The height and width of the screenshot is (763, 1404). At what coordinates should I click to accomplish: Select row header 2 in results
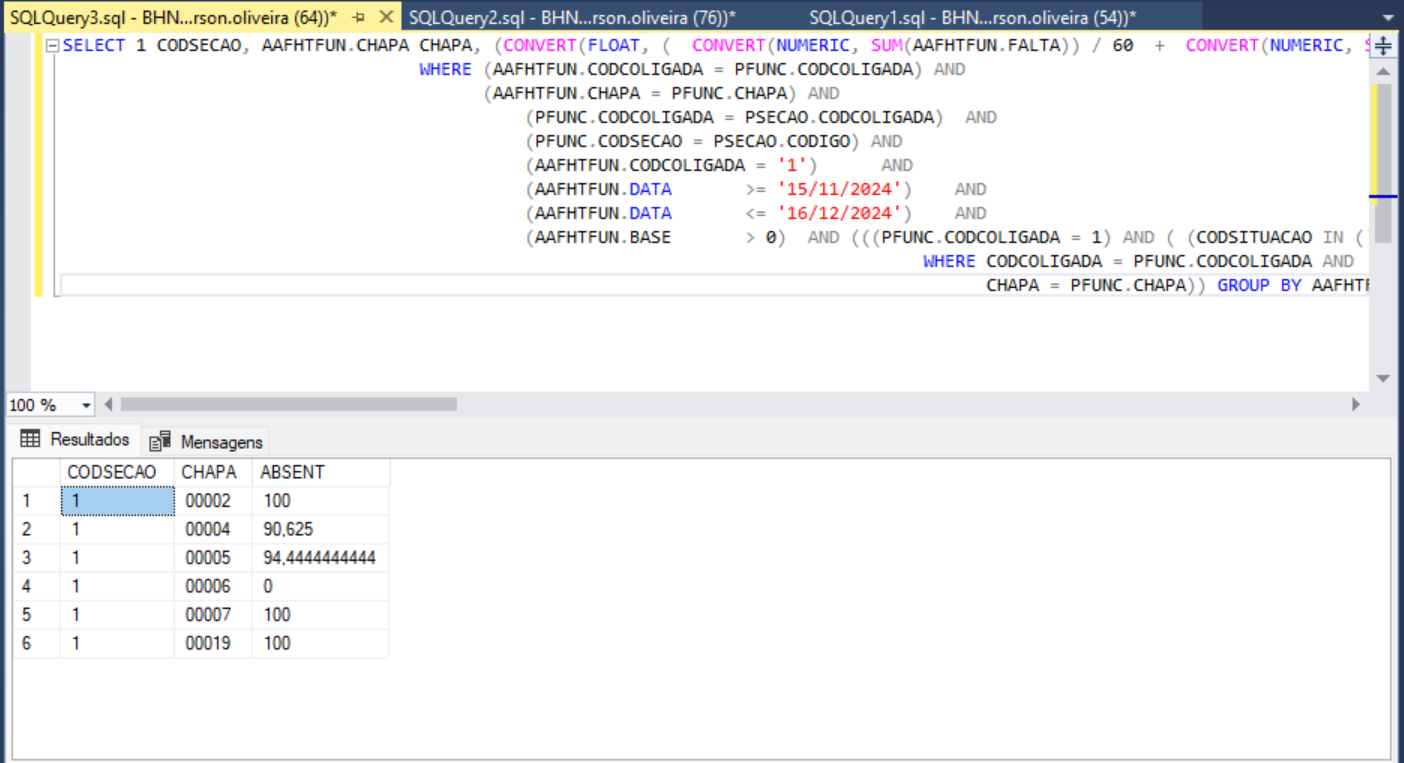pos(36,529)
